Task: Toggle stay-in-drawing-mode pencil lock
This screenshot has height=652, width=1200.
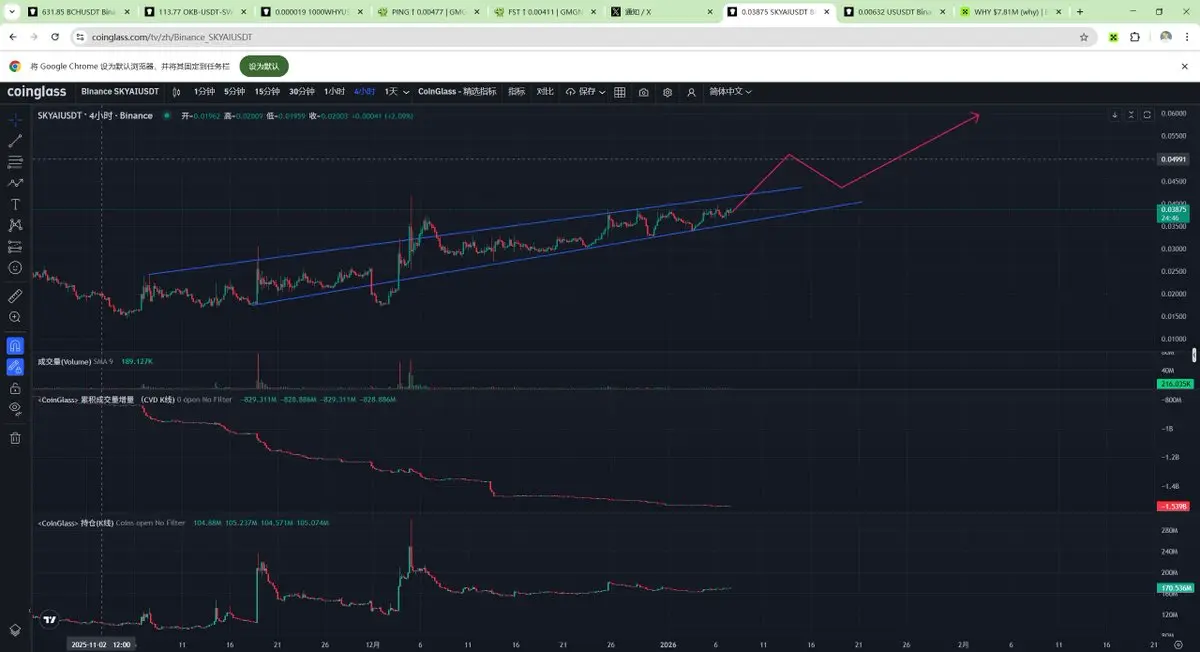Action: pos(15,366)
